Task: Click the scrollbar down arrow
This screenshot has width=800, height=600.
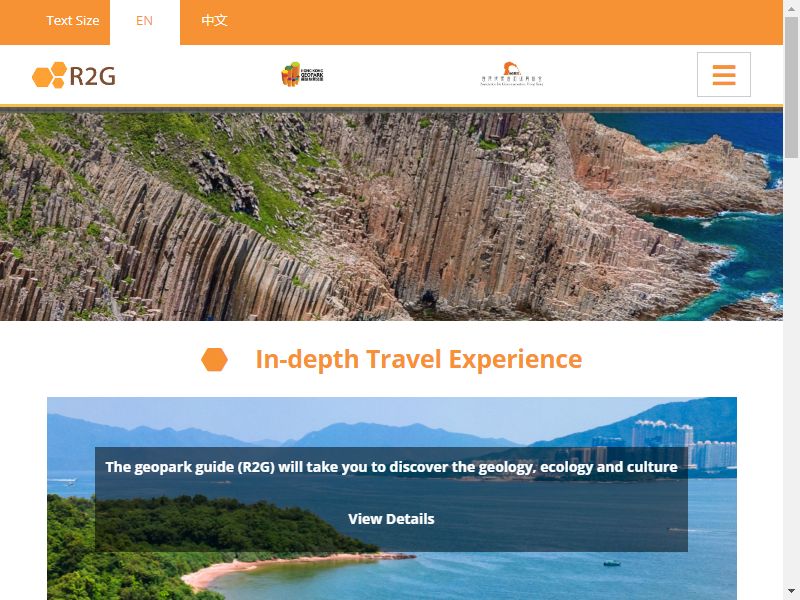Action: (x=791, y=592)
